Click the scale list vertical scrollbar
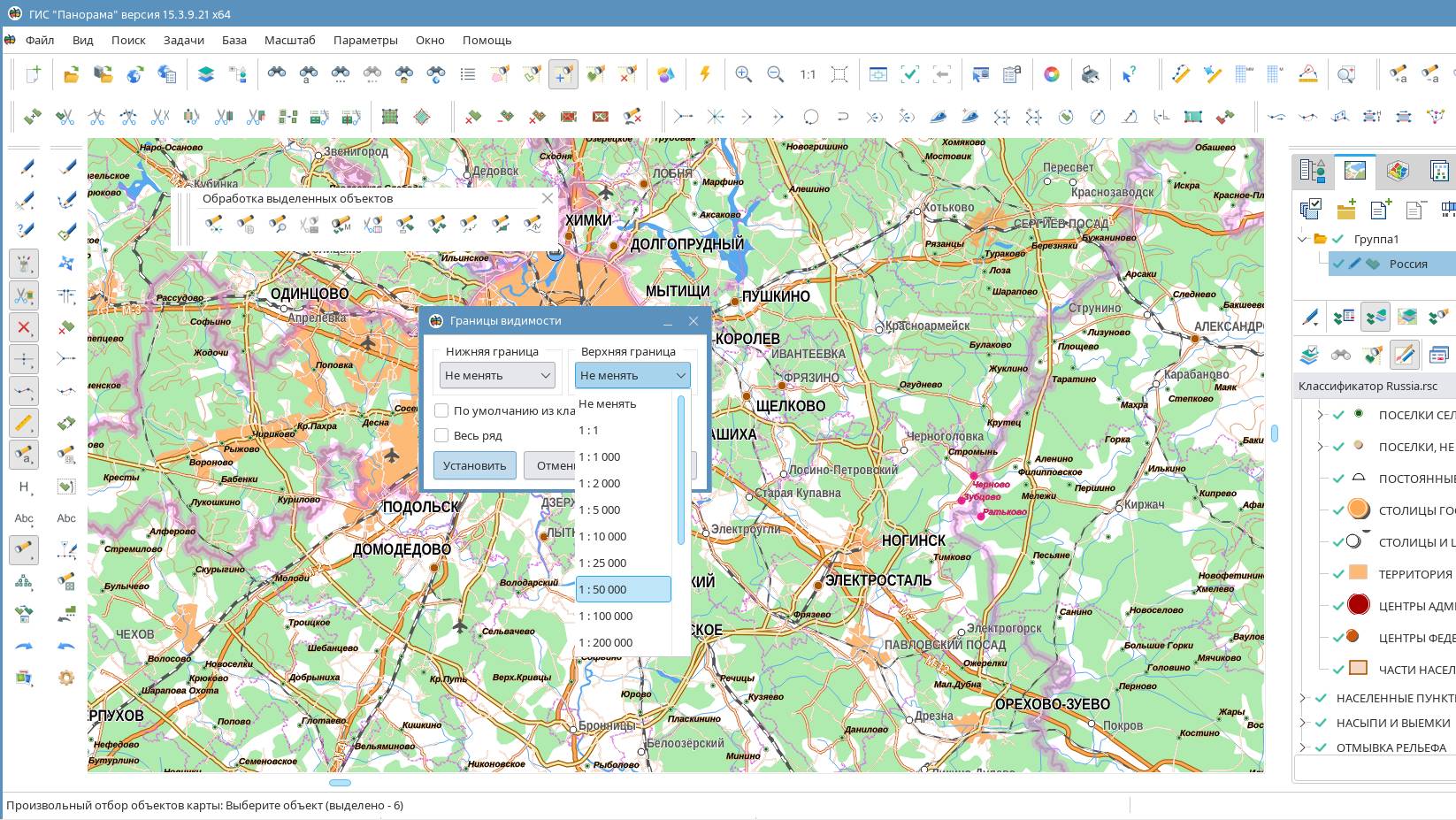This screenshot has height=820, width=1456. click(x=680, y=470)
